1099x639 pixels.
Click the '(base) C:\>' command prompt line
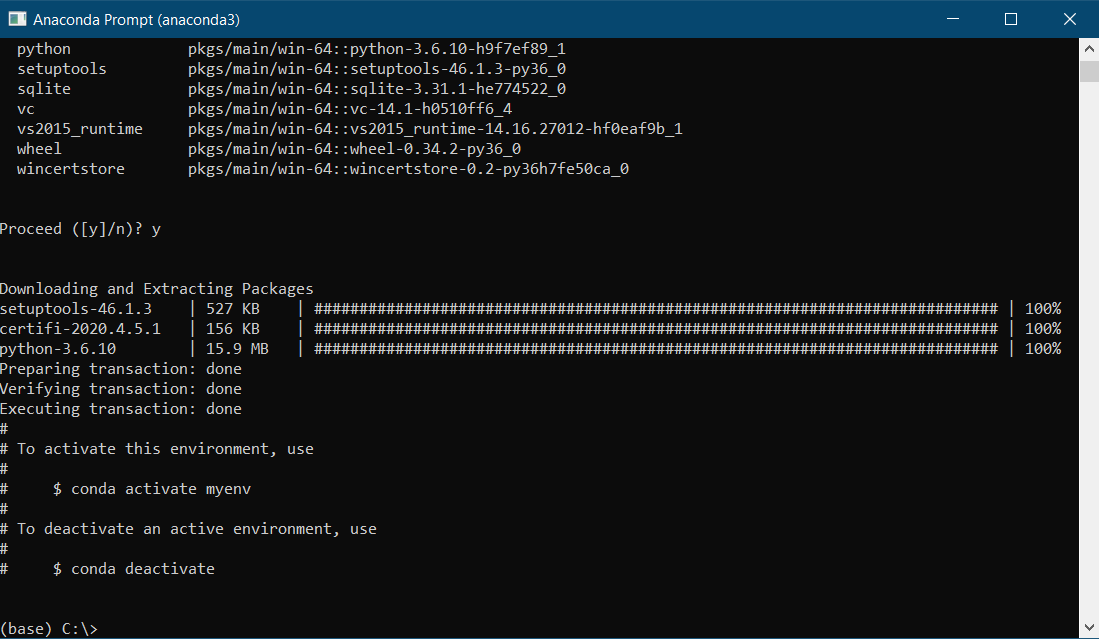pyautogui.click(x=49, y=628)
